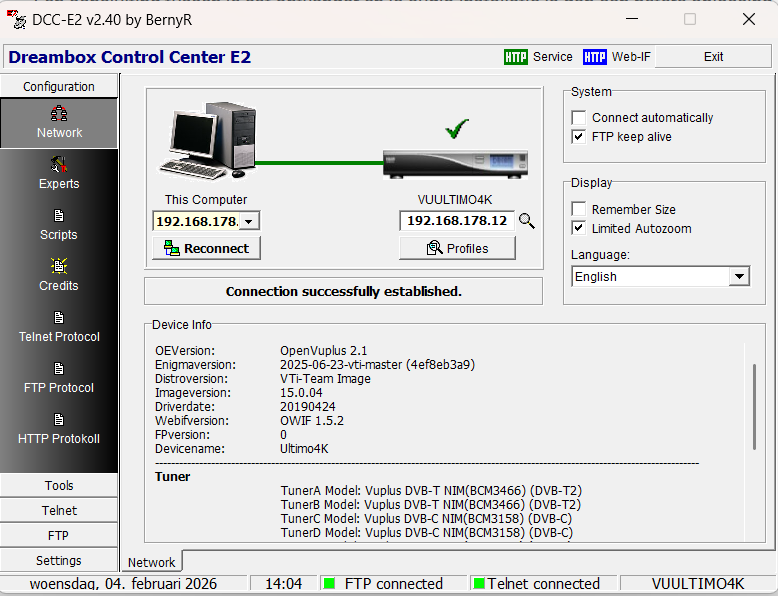Click the green connection checkmark
This screenshot has height=596, width=778.
pos(456,129)
